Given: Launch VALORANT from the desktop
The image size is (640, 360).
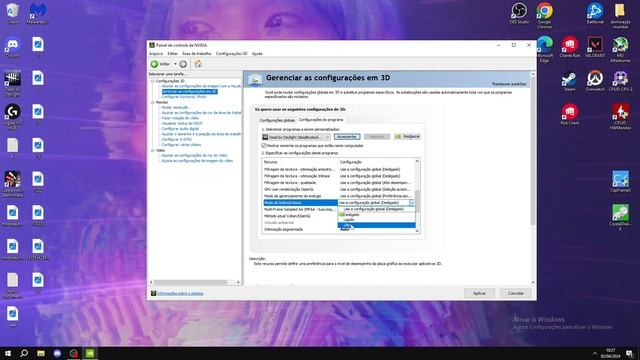Looking at the screenshot, I should coord(595,46).
